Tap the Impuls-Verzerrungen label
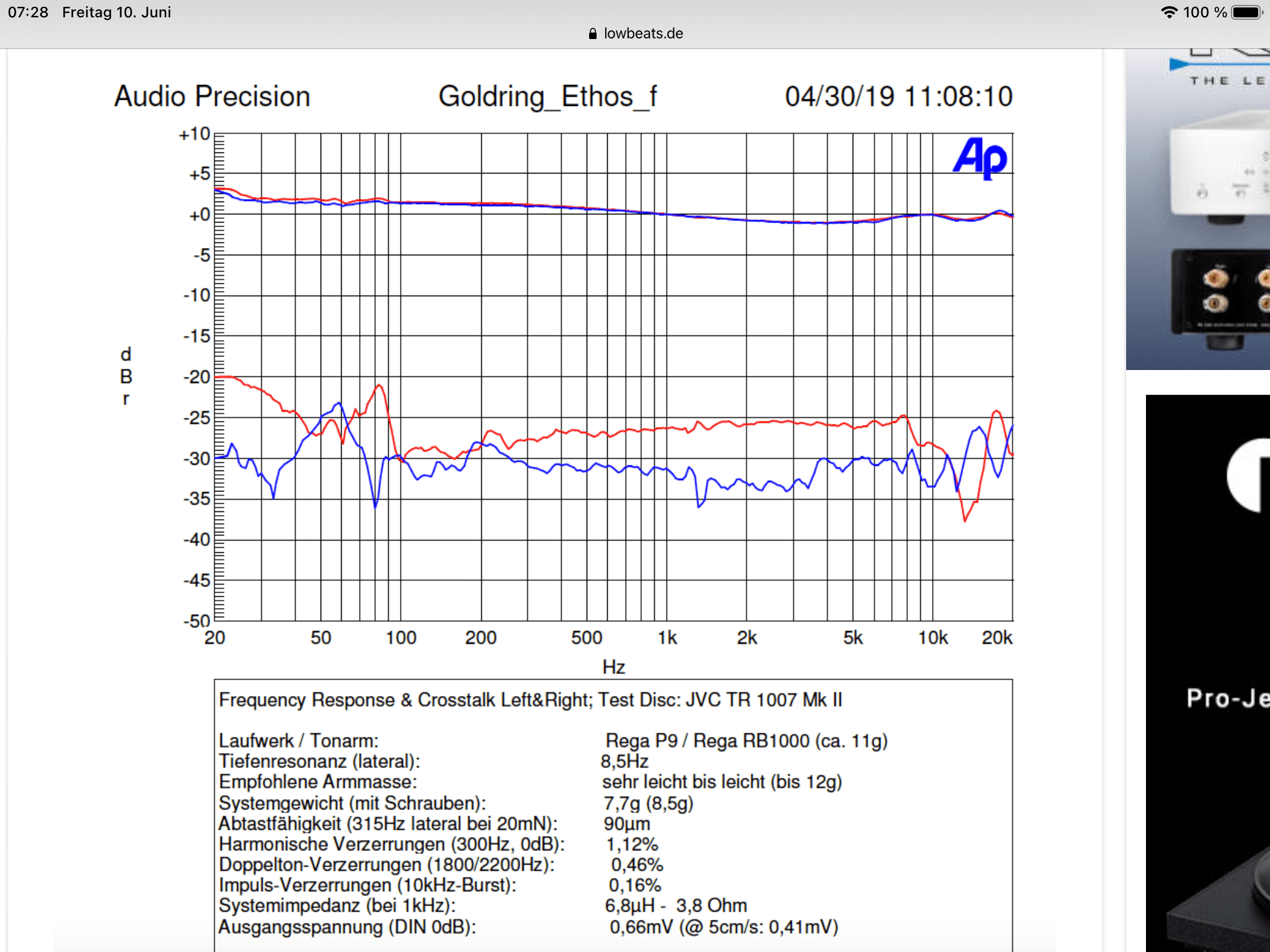The image size is (1270, 952). pyautogui.click(x=368, y=885)
